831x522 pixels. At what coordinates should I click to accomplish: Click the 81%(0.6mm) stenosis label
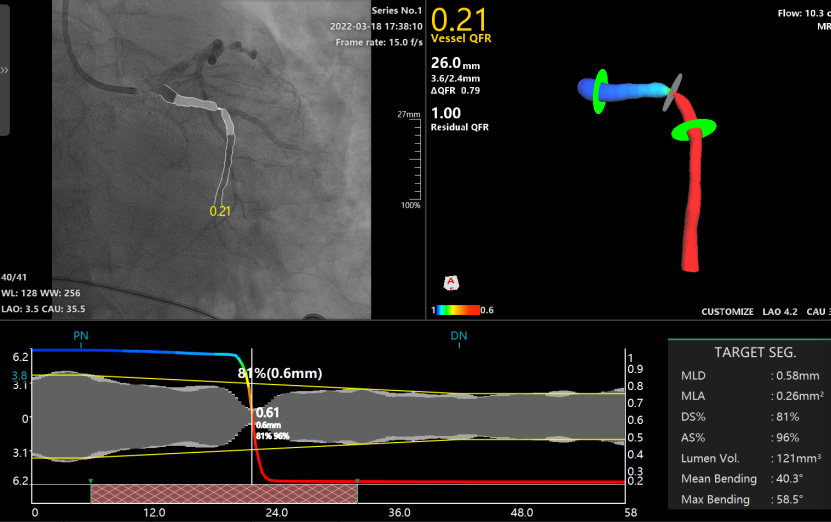click(x=279, y=373)
